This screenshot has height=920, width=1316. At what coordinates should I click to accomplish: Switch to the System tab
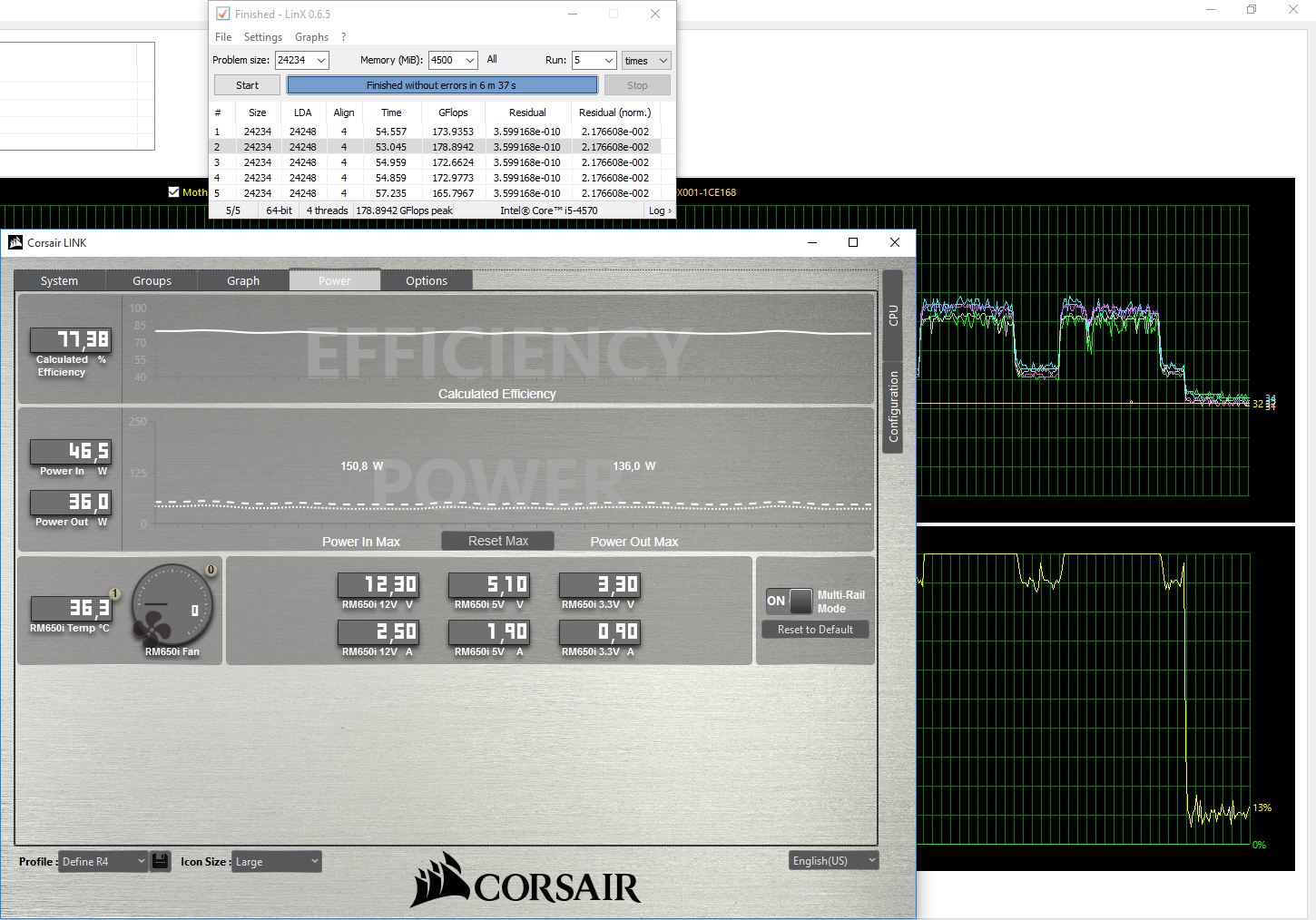click(x=60, y=280)
